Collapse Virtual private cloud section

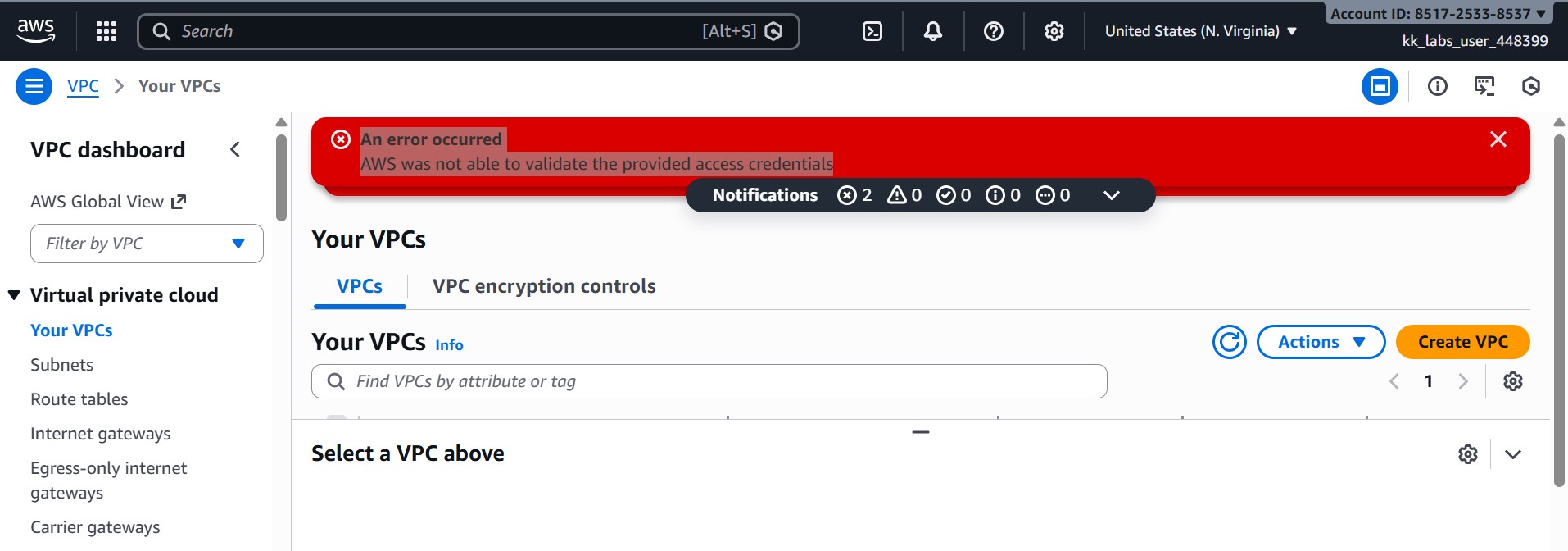pyautogui.click(x=14, y=295)
